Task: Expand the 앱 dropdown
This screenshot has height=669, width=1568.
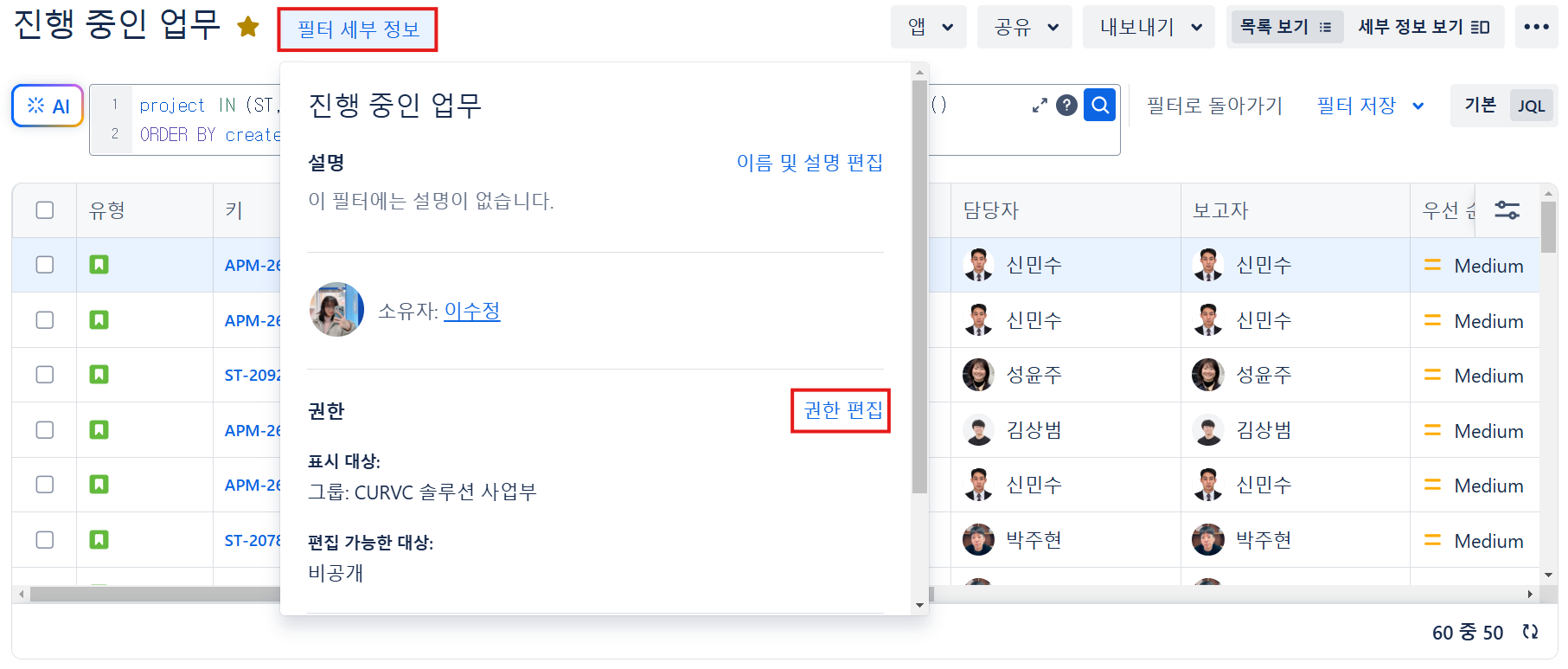Action: point(929,27)
